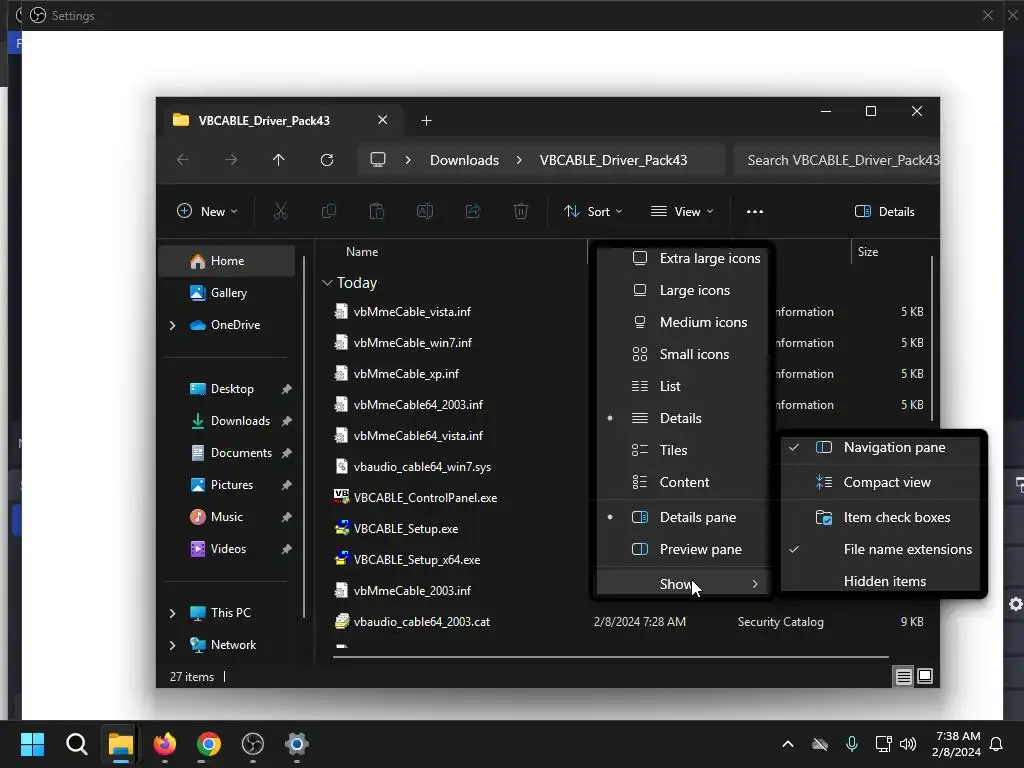The width and height of the screenshot is (1024, 768).
Task: Click the Details pane button in toolbar
Action: pos(884,212)
